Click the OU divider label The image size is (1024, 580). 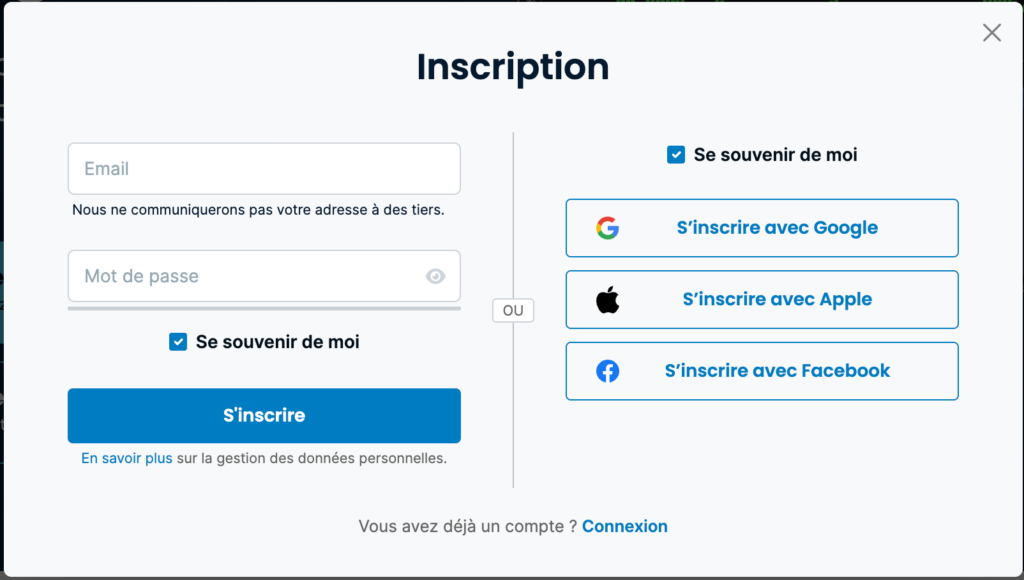click(x=513, y=311)
